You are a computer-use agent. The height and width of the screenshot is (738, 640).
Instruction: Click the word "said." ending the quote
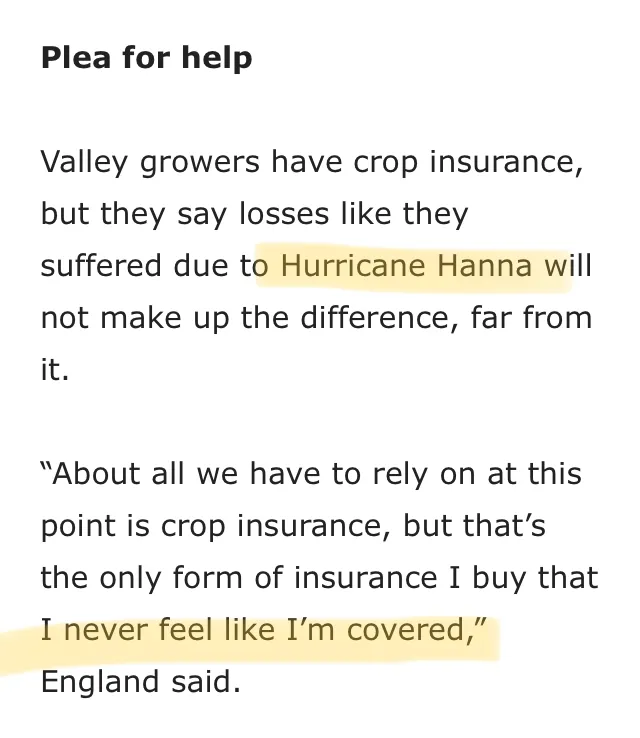tap(206, 682)
